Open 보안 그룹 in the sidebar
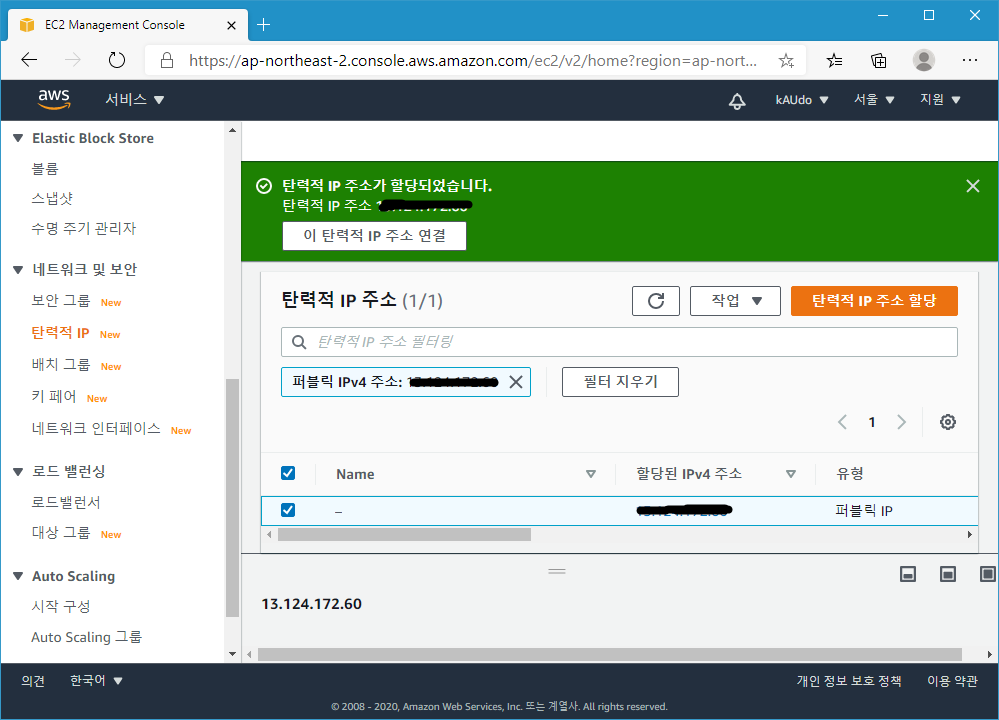Screen dimensions: 999x720 point(61,300)
